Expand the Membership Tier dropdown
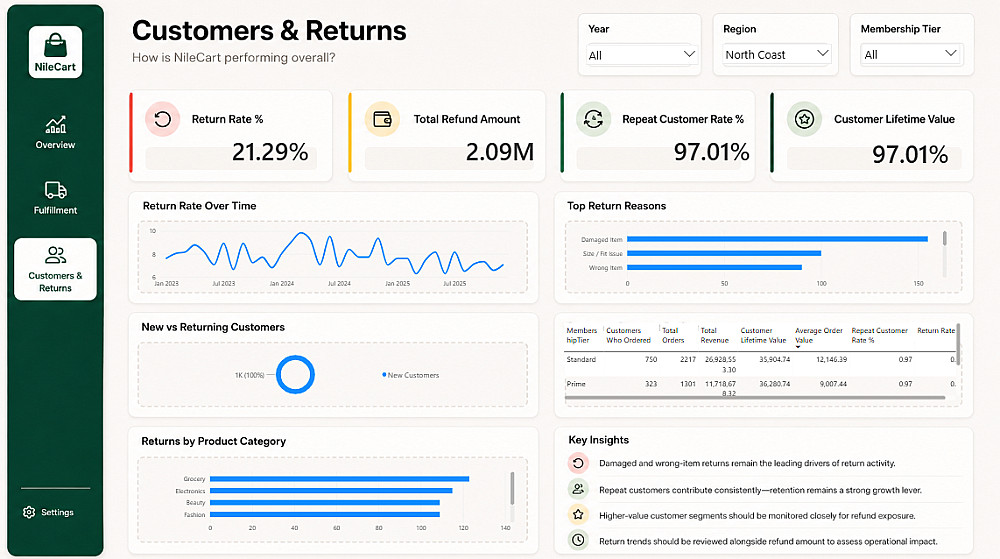Image resolution: width=1000 pixels, height=559 pixels. (x=911, y=54)
